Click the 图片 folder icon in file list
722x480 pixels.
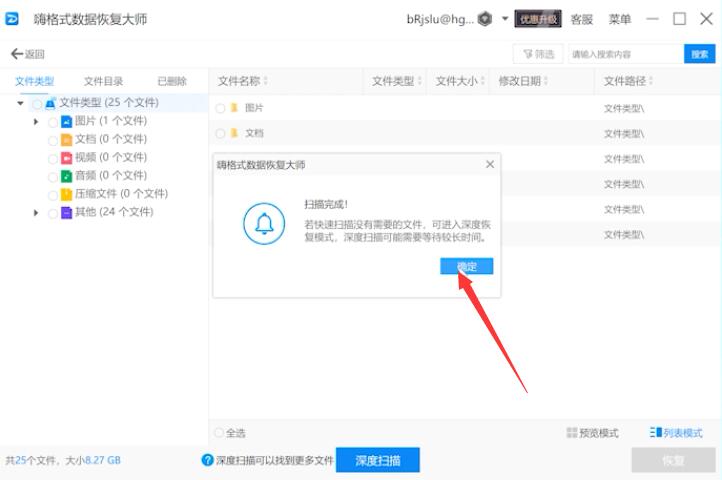(234, 108)
